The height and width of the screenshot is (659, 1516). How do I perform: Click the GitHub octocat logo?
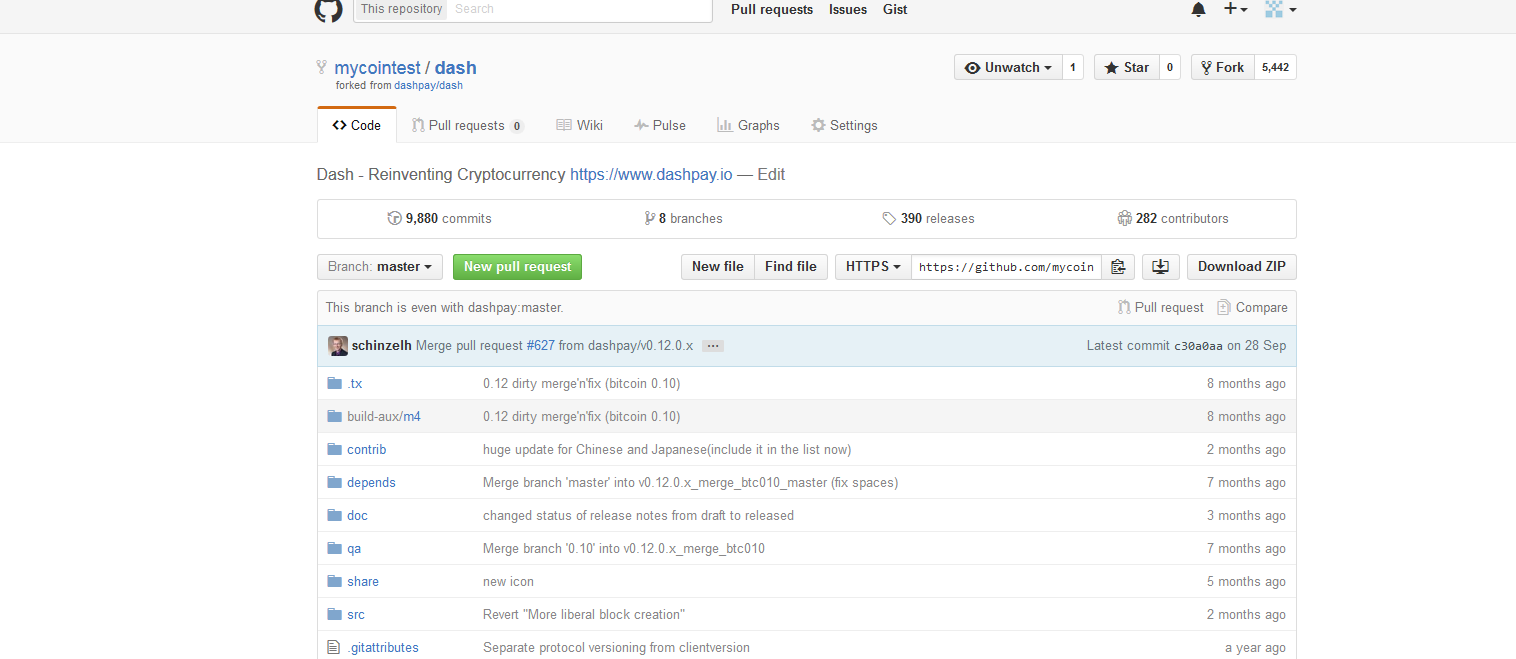(329, 10)
